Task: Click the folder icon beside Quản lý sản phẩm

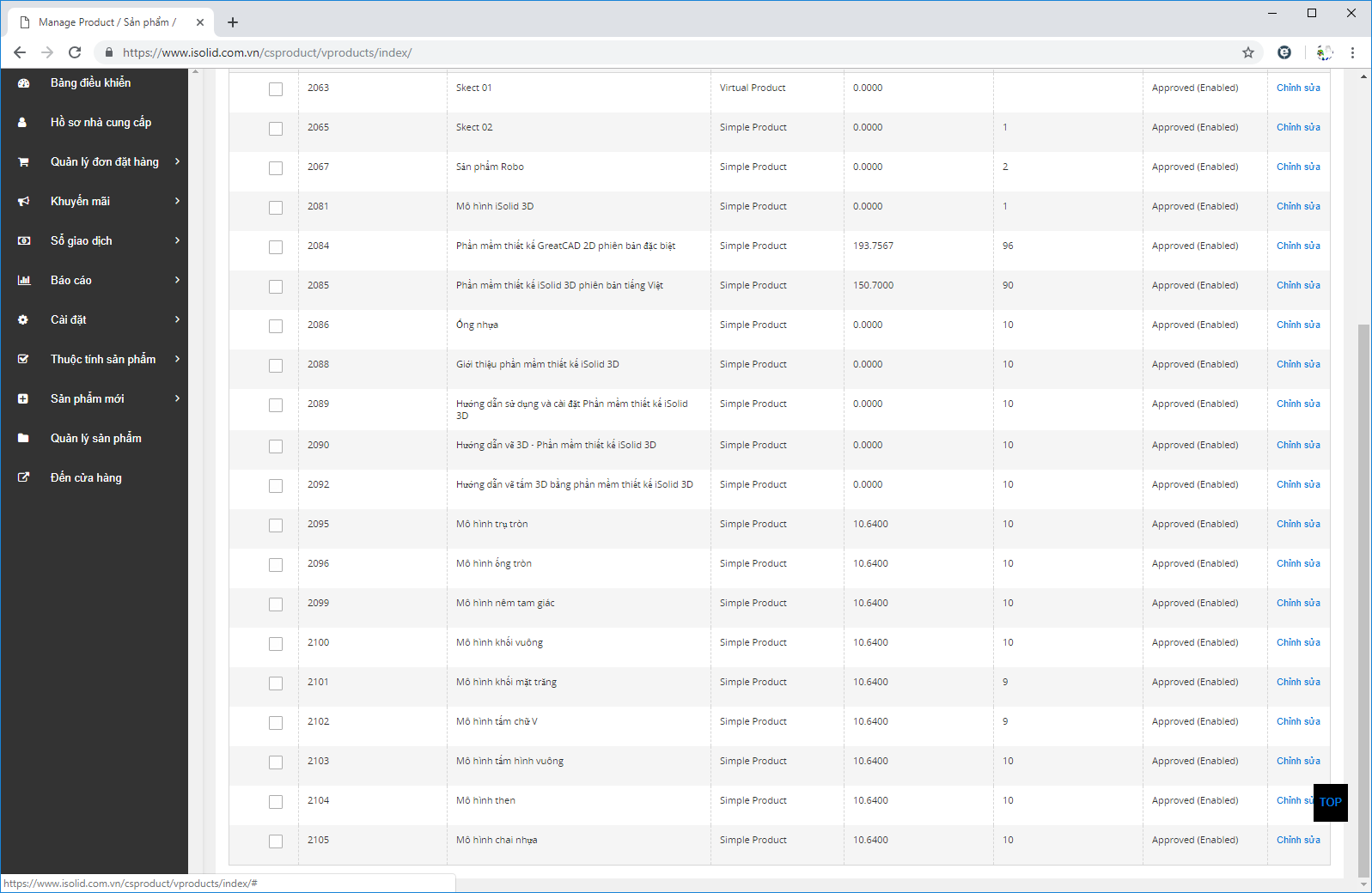Action: click(x=23, y=439)
